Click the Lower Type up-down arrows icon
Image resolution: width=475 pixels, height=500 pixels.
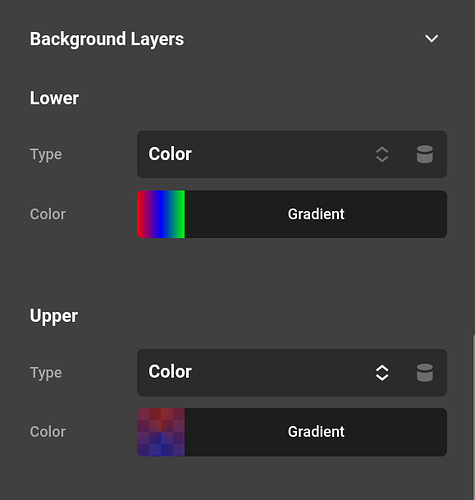382,154
